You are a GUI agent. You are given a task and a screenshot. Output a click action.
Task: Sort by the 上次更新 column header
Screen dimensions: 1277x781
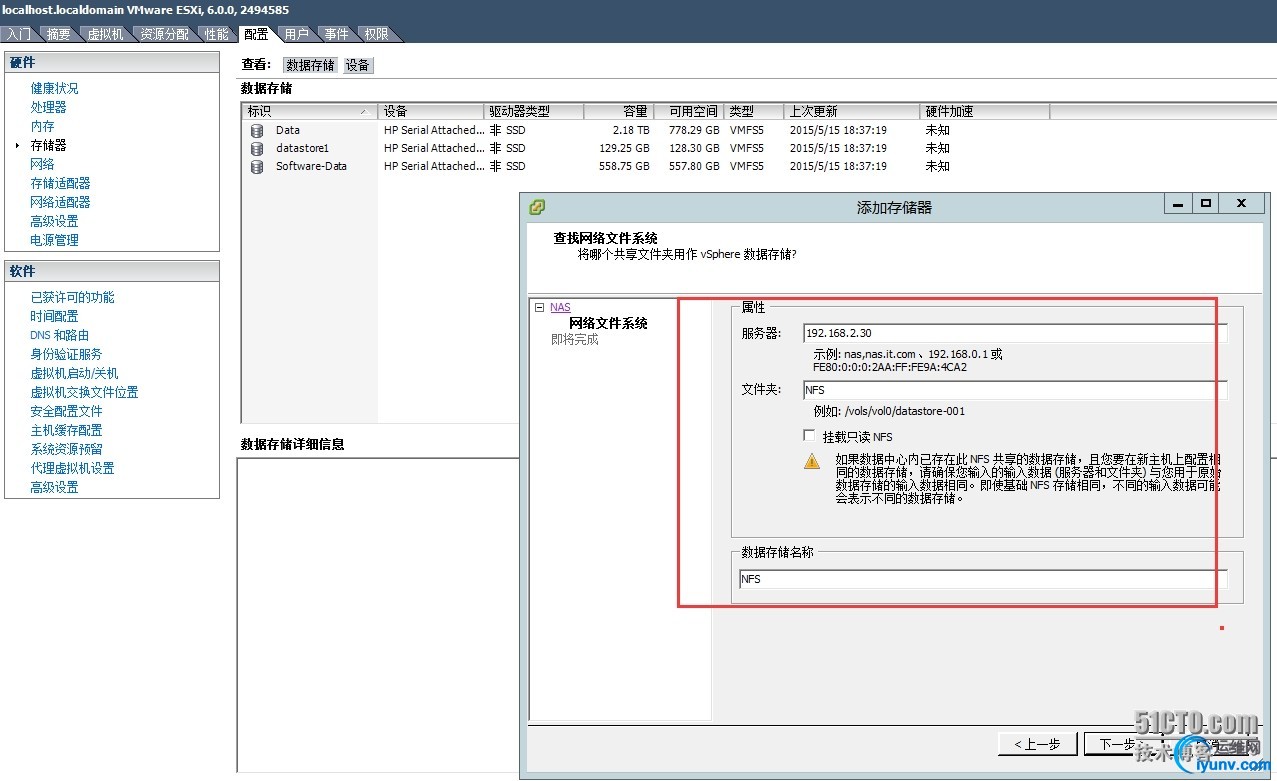coord(852,112)
